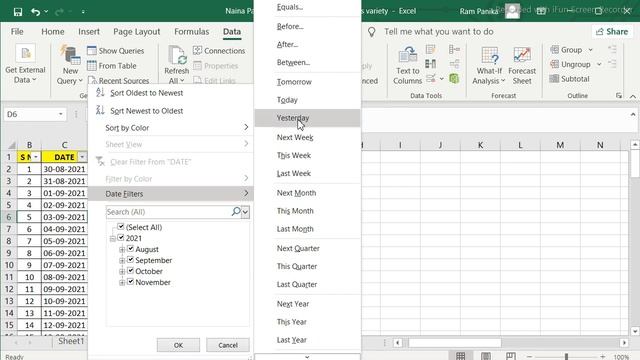Choose the Next Year date filter
This screenshot has width=640, height=360.
point(308,304)
